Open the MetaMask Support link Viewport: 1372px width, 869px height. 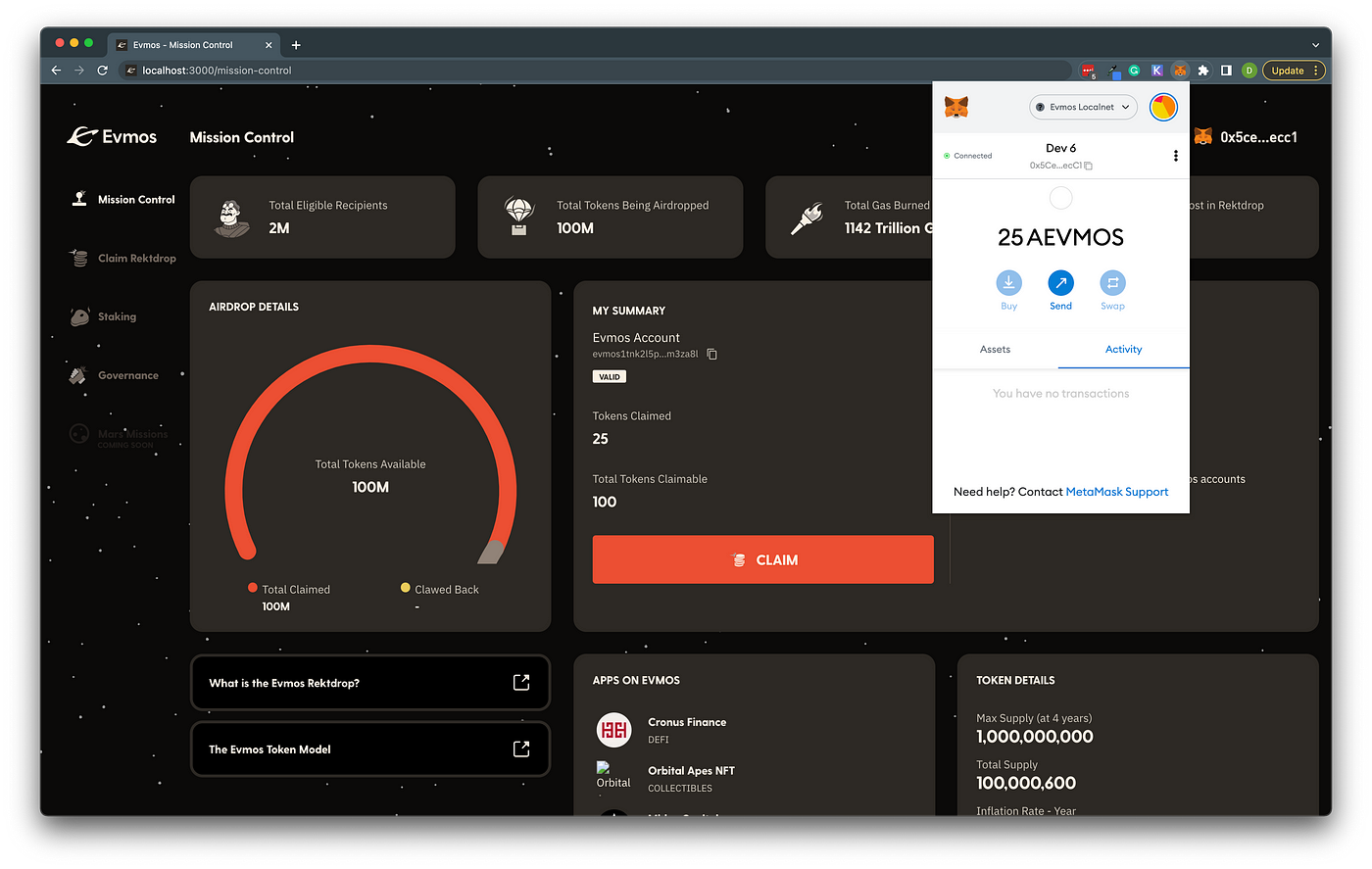click(1116, 492)
